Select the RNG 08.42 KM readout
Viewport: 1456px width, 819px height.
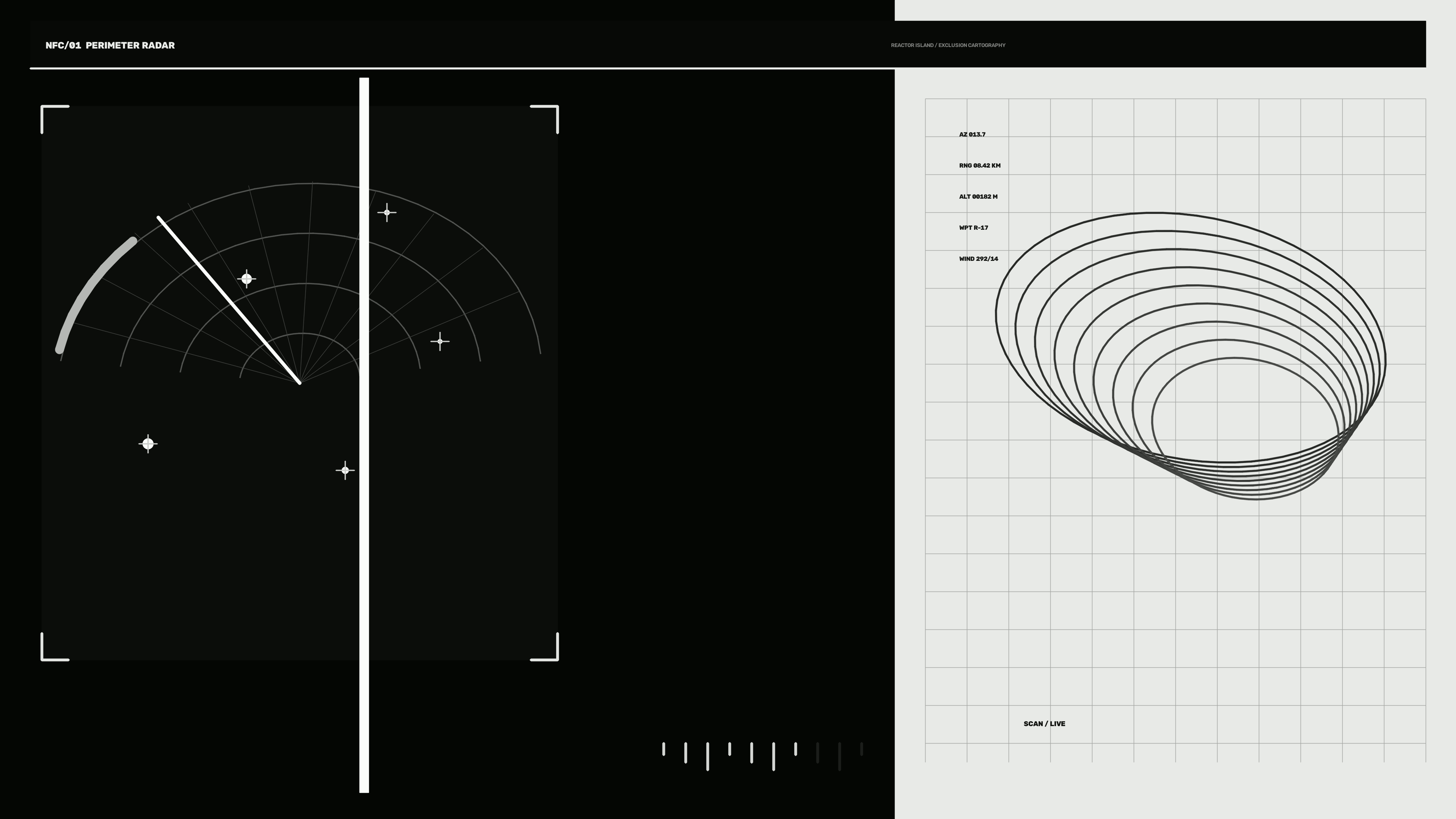(x=979, y=166)
